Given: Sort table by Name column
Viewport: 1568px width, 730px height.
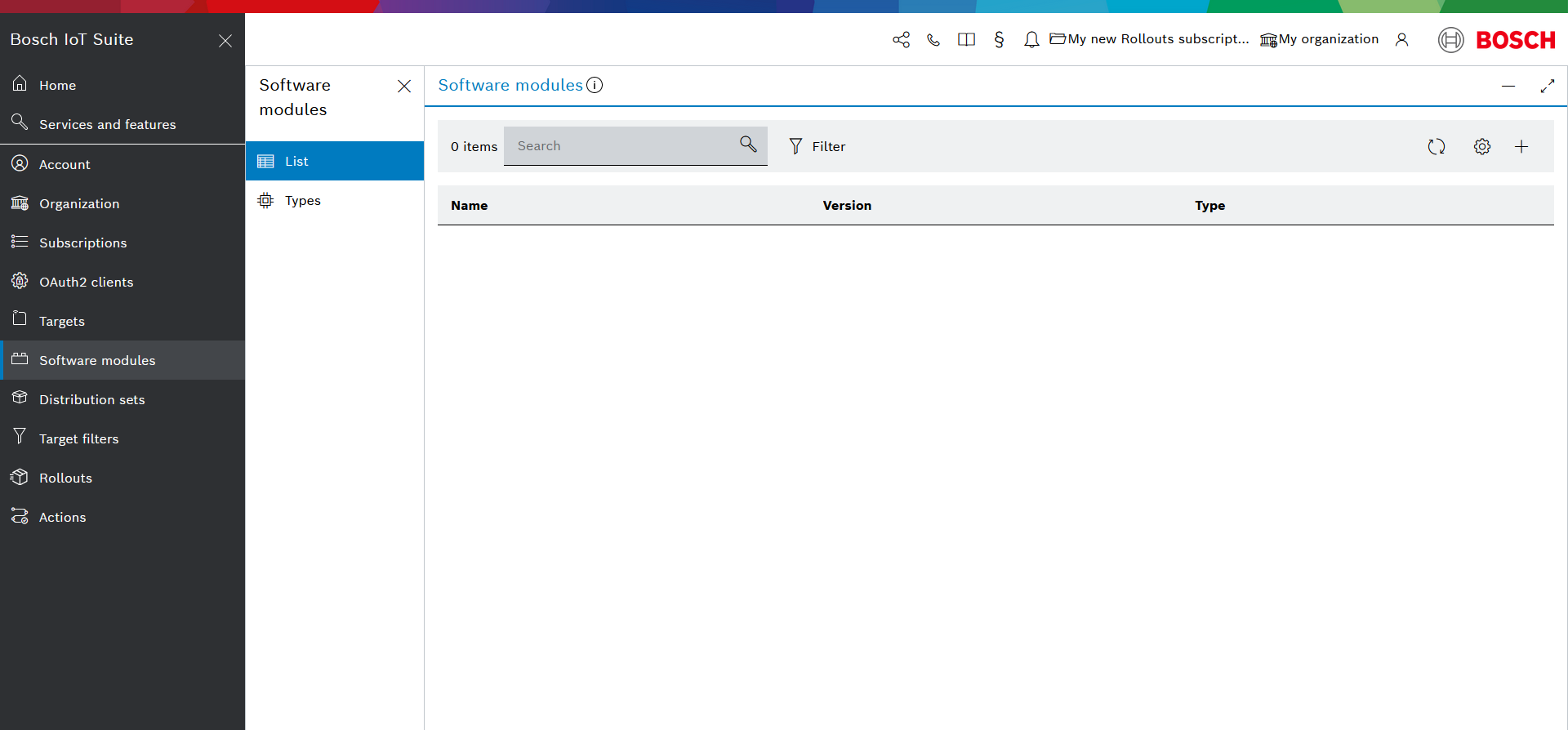Looking at the screenshot, I should pyautogui.click(x=469, y=206).
